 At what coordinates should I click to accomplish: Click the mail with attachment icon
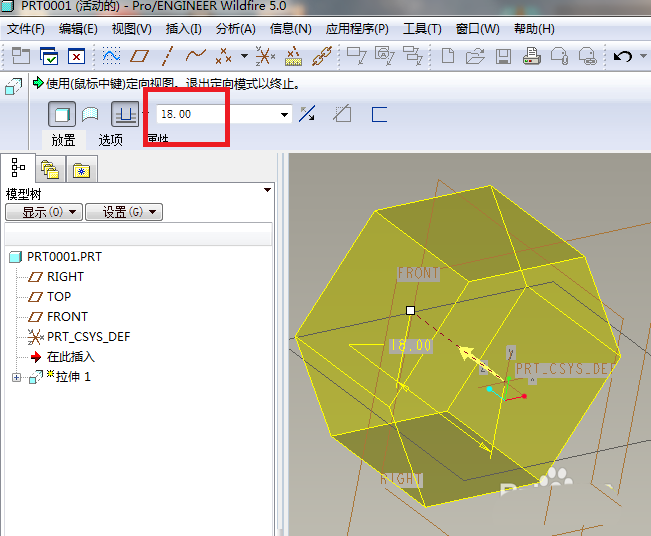point(559,56)
